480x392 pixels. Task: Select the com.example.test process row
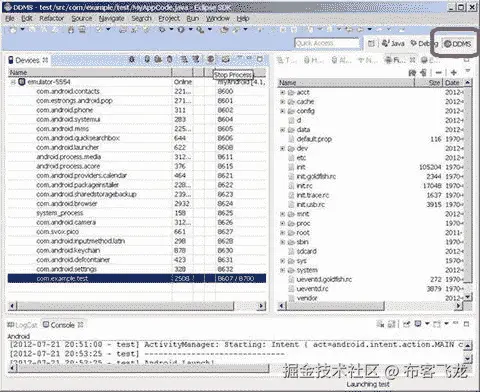(137, 278)
